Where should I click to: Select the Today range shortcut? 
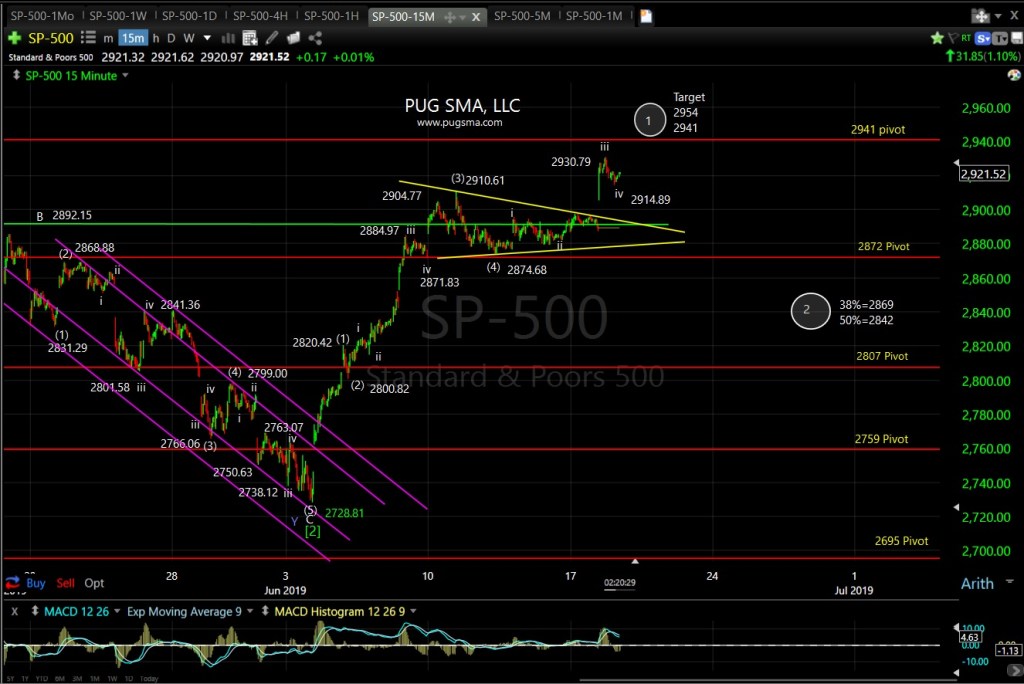[x=149, y=679]
